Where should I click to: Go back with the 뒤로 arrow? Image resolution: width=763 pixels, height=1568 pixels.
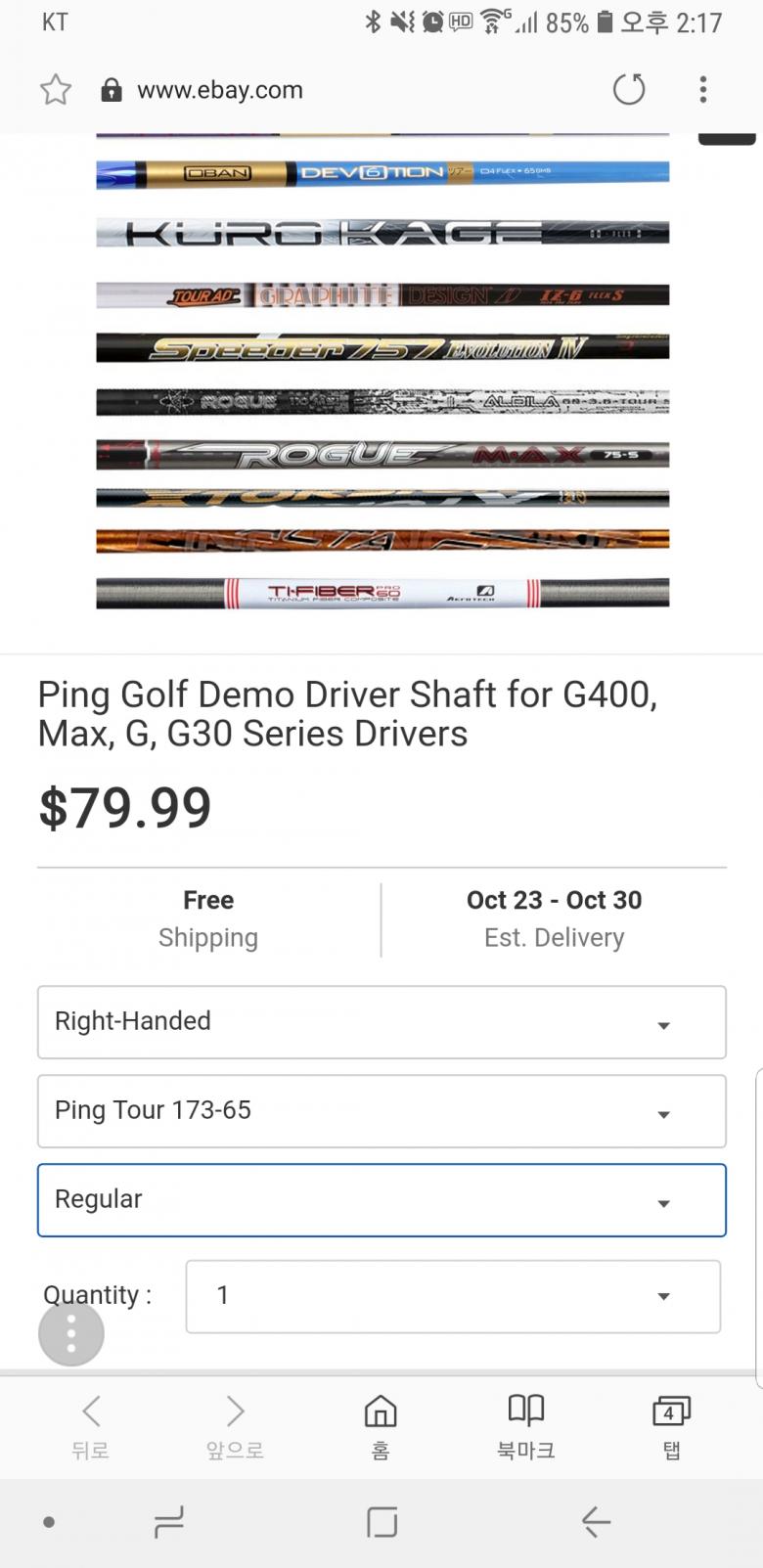point(90,1425)
